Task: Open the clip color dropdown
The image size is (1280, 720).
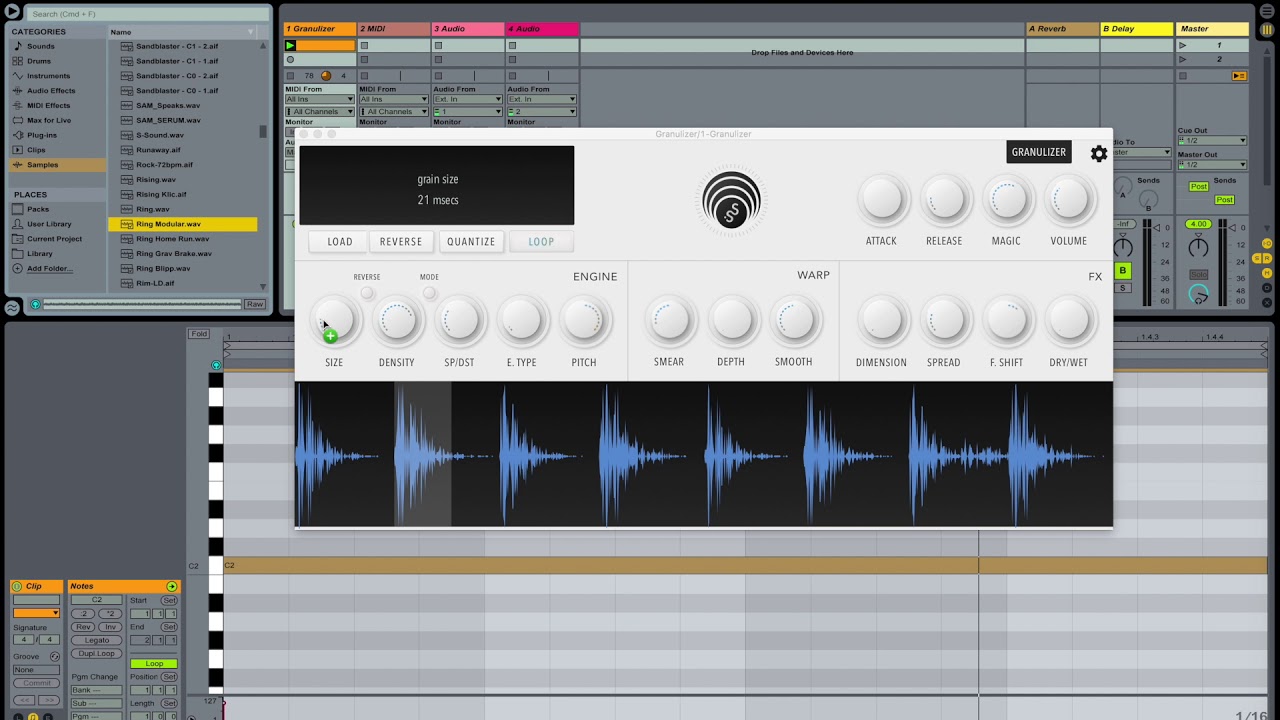Action: [36, 613]
